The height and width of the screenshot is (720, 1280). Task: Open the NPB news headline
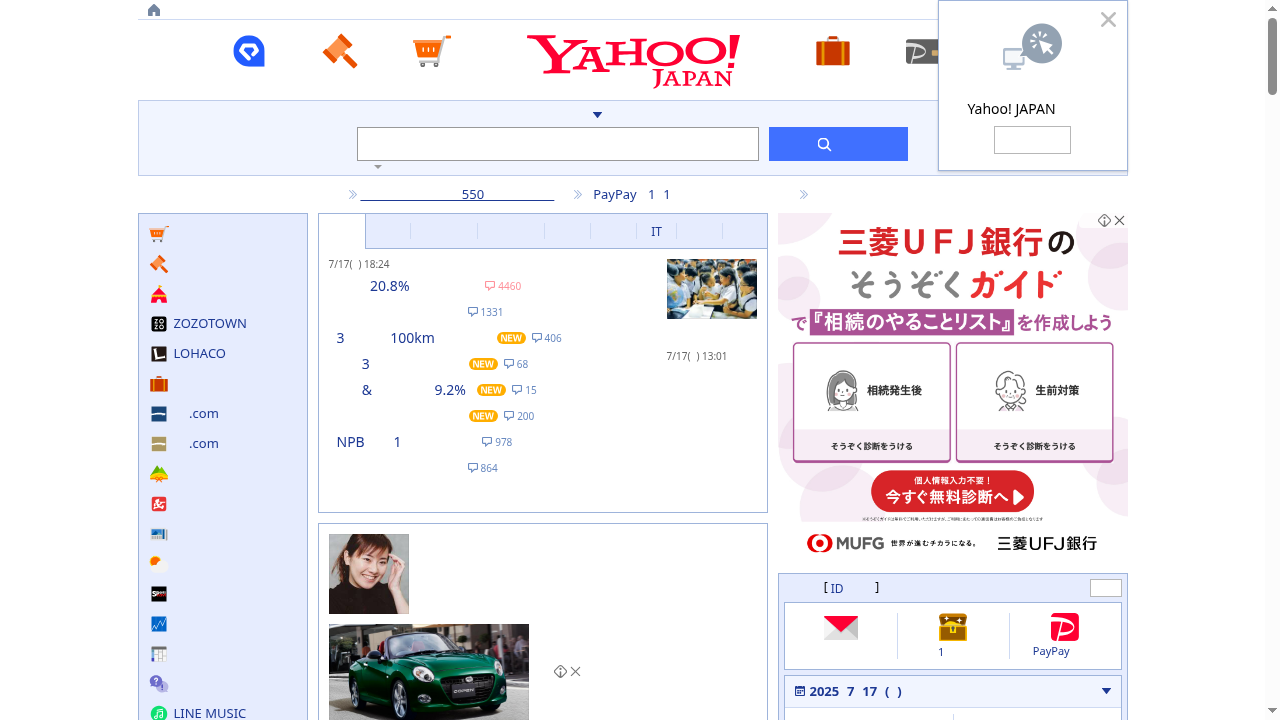click(x=369, y=442)
